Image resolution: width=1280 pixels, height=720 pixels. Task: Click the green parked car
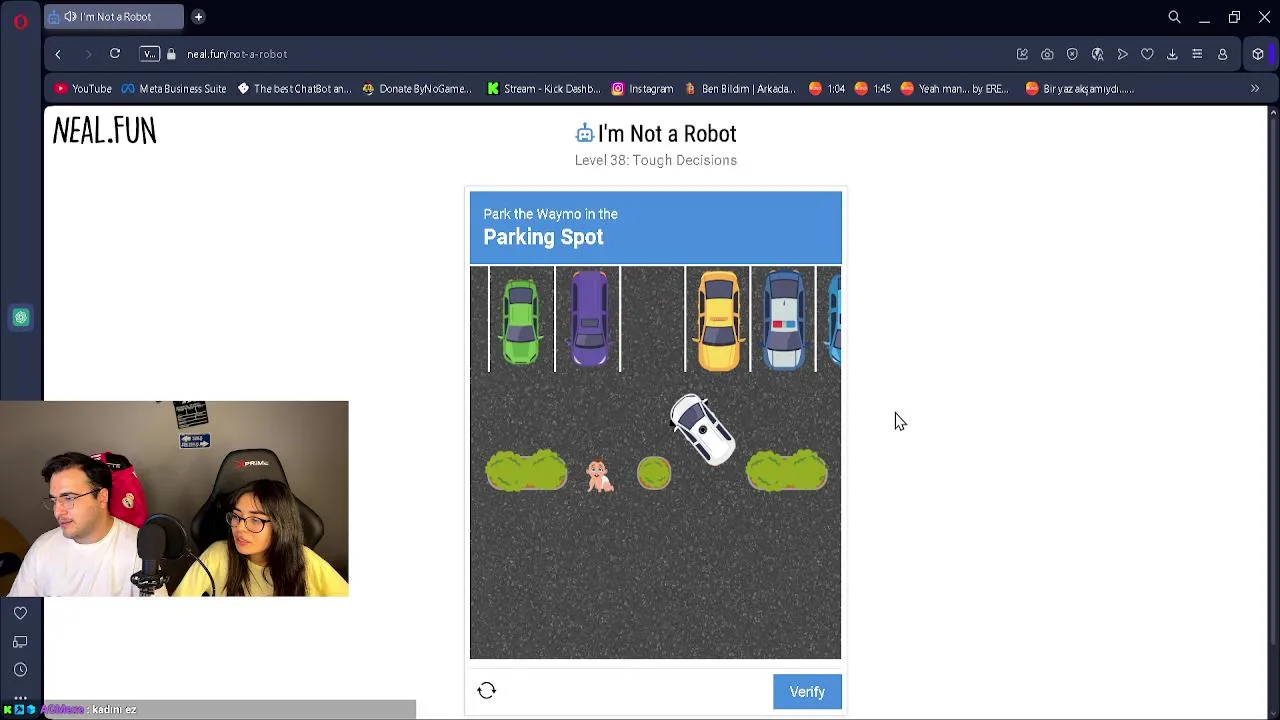(x=521, y=322)
